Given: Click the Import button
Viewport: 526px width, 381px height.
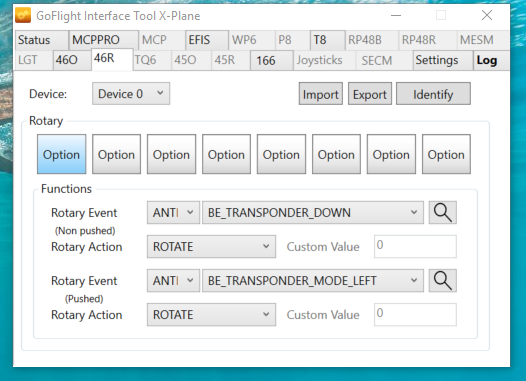Looking at the screenshot, I should click(x=321, y=94).
